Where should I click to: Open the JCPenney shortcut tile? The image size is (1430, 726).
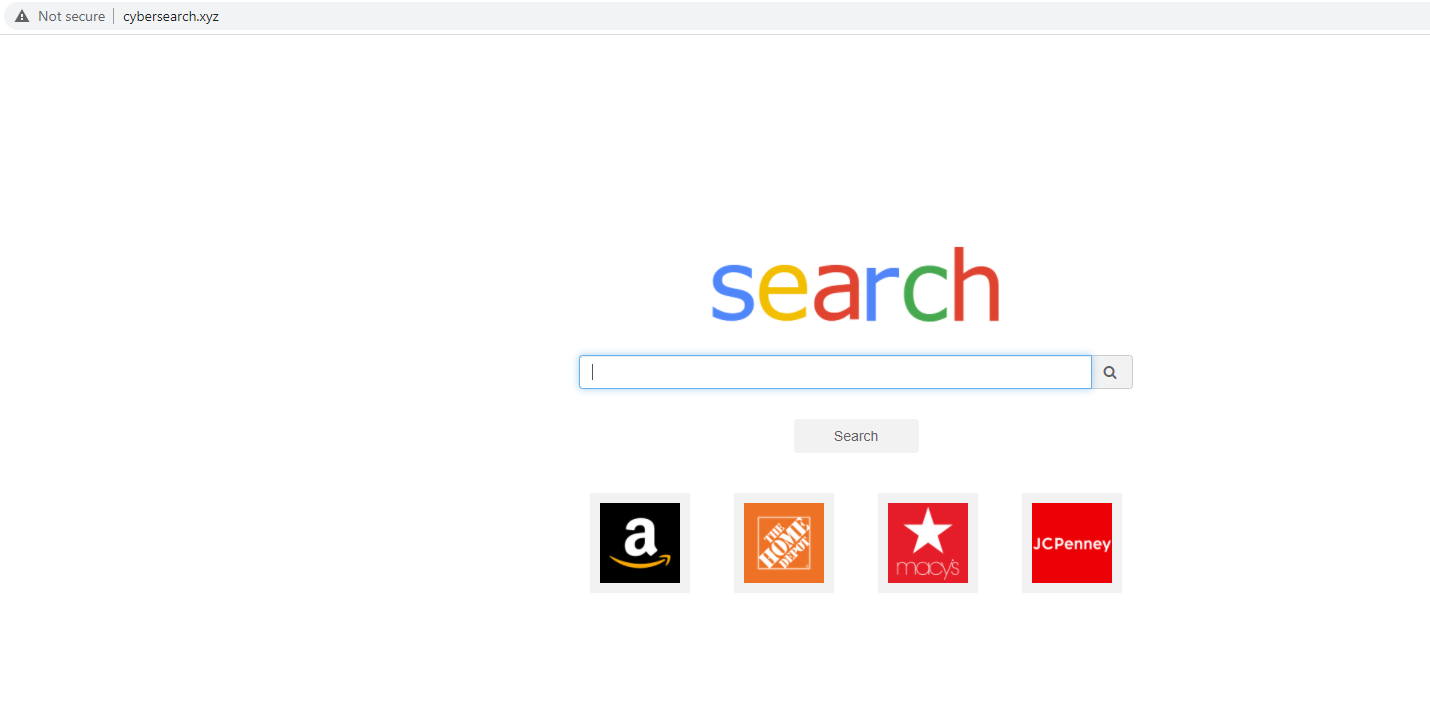[x=1072, y=543]
